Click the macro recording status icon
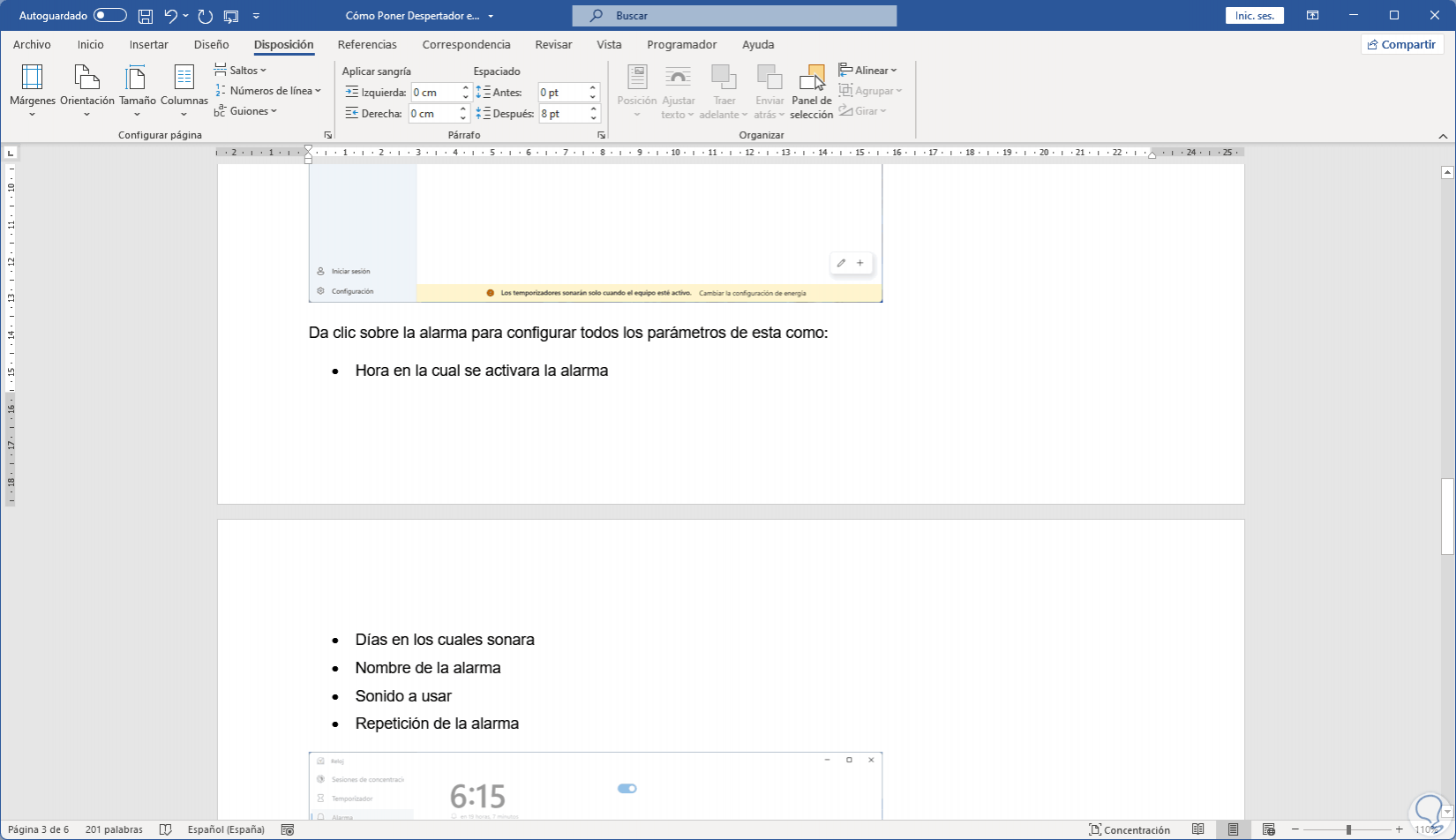Screen dimensions: 1456x840 coord(287,829)
